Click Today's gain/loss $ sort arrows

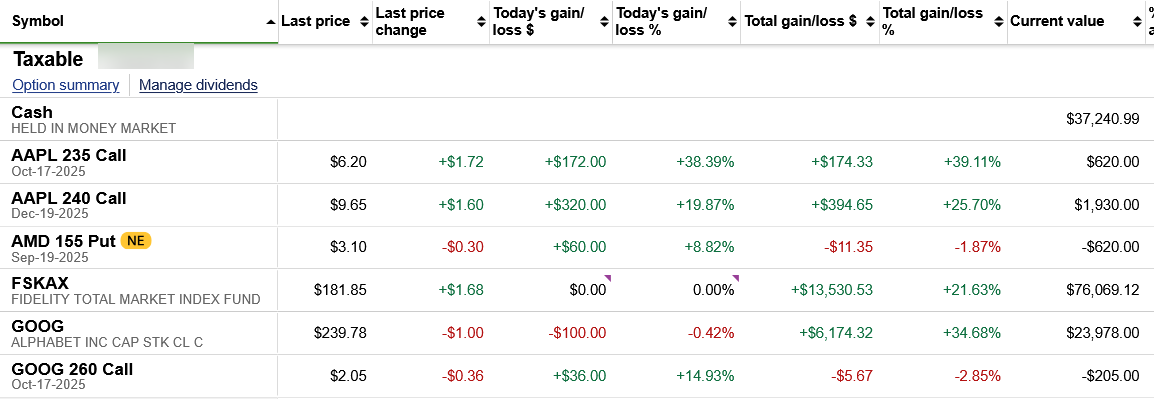[604, 22]
